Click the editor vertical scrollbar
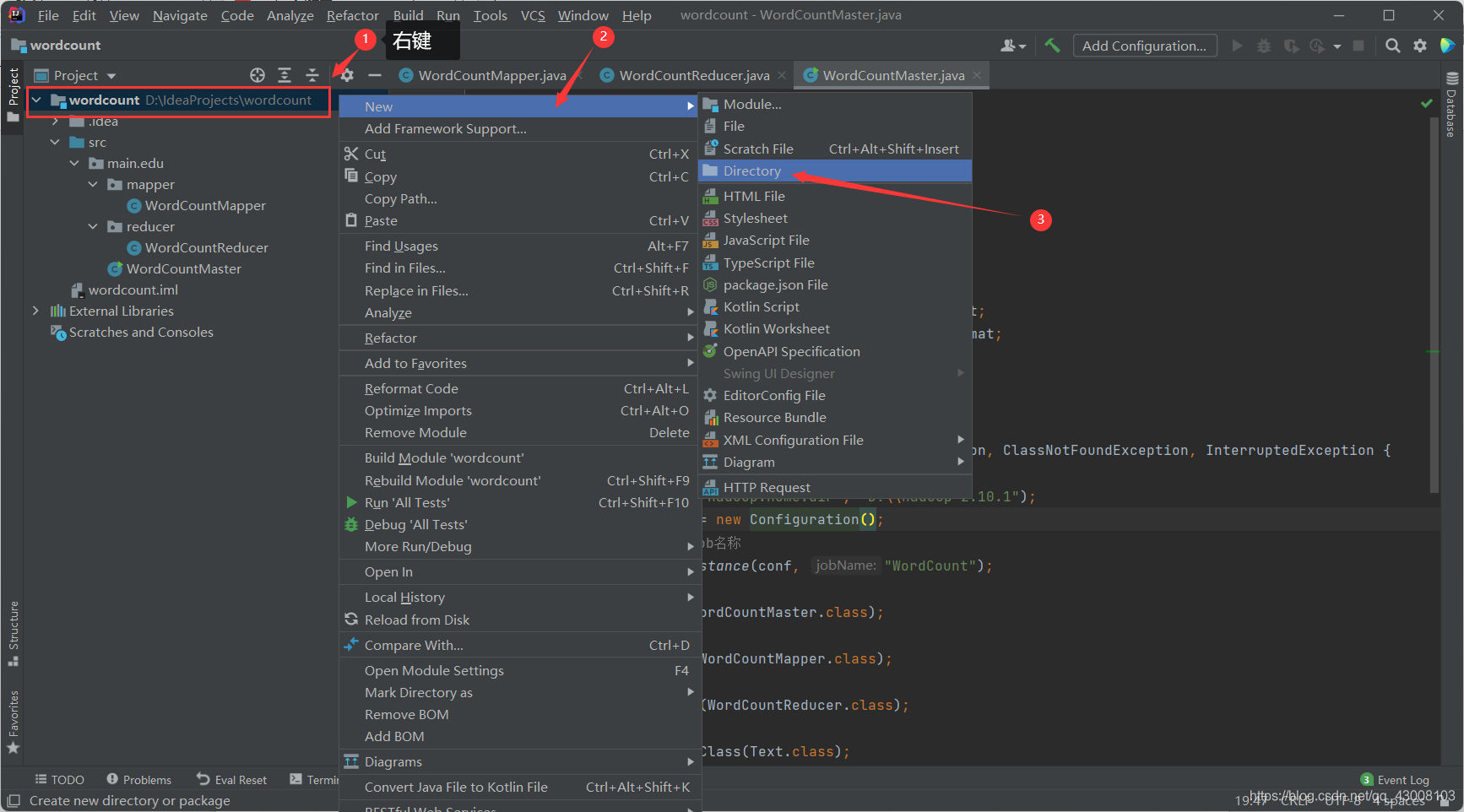 tap(1434, 304)
